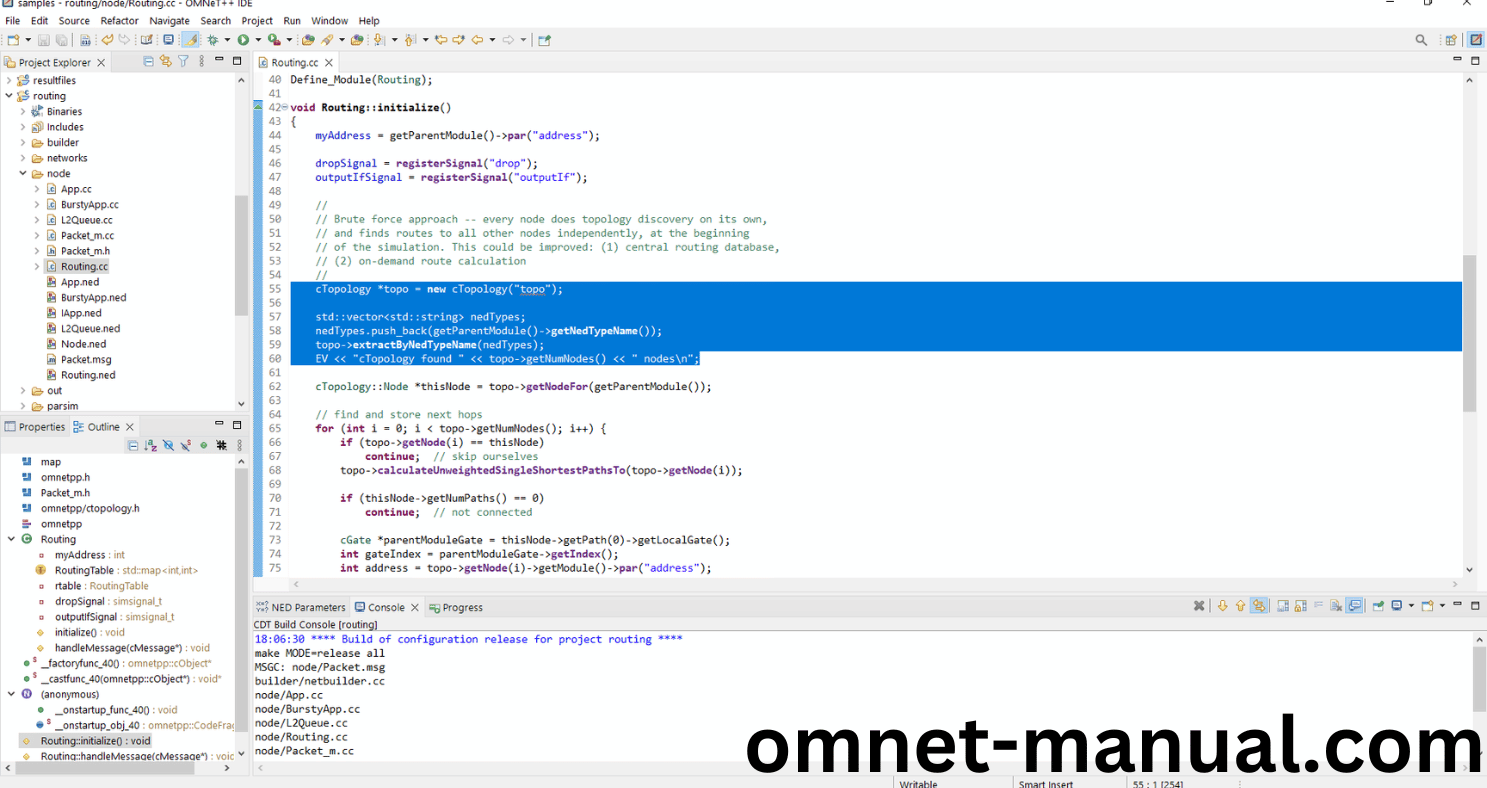Screen dimensions: 1487x788
Task: Close the Routing.cc editor tab
Action: click(x=331, y=62)
